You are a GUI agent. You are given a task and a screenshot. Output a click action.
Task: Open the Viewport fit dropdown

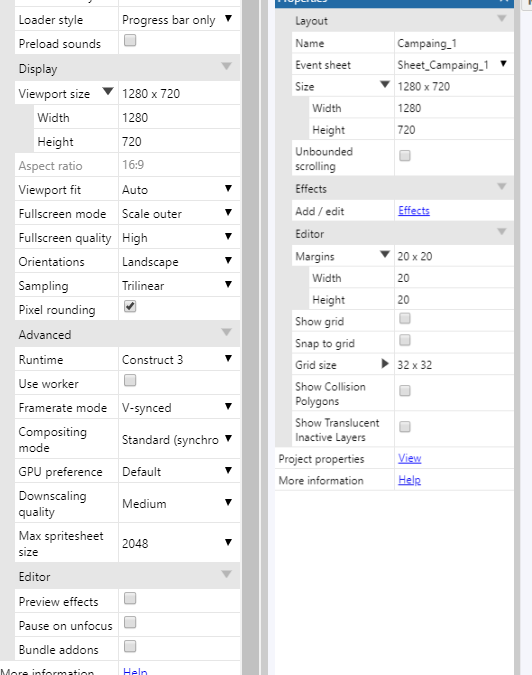(x=179, y=189)
